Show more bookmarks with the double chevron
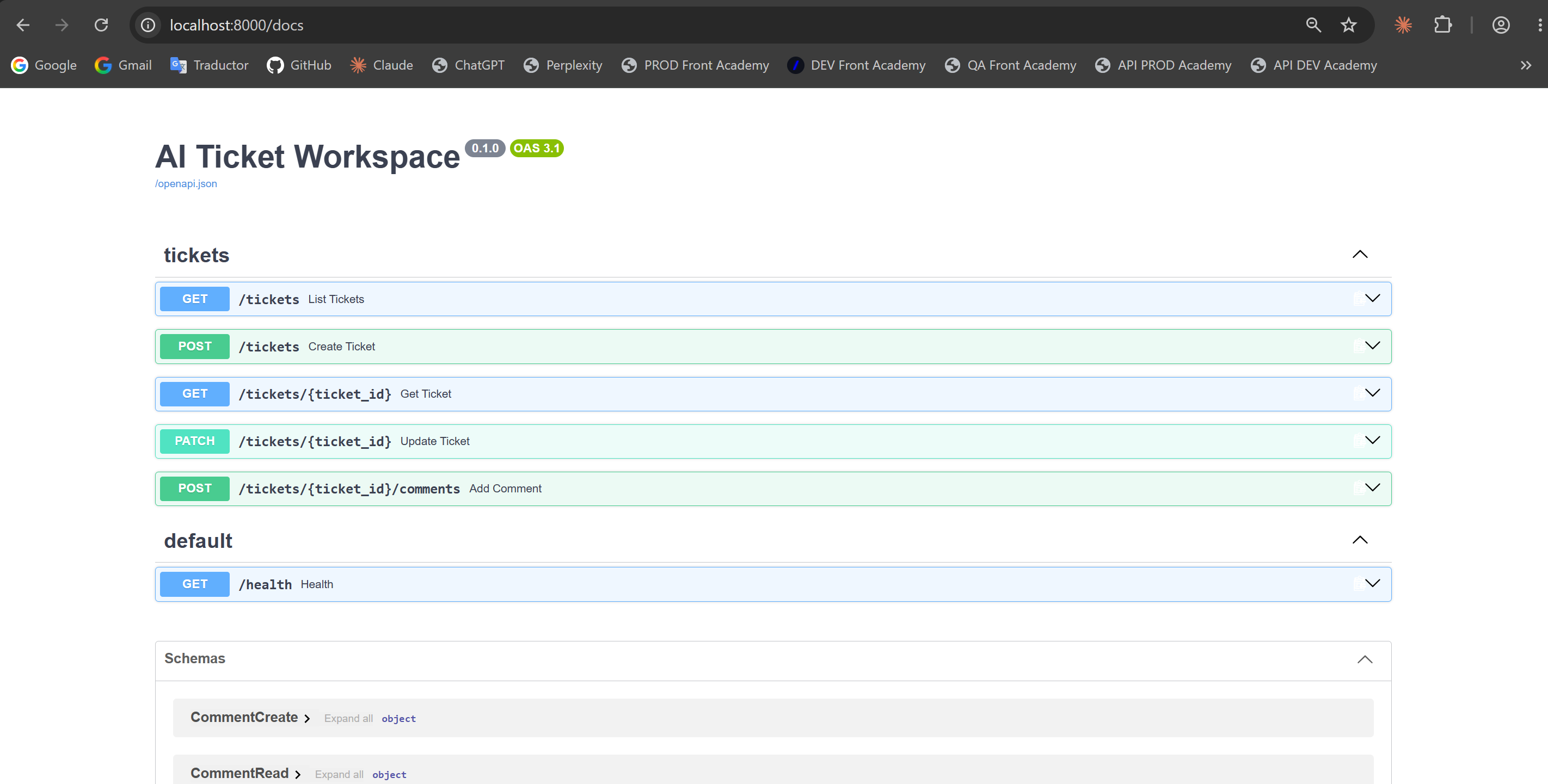This screenshot has height=784, width=1548. click(x=1526, y=65)
